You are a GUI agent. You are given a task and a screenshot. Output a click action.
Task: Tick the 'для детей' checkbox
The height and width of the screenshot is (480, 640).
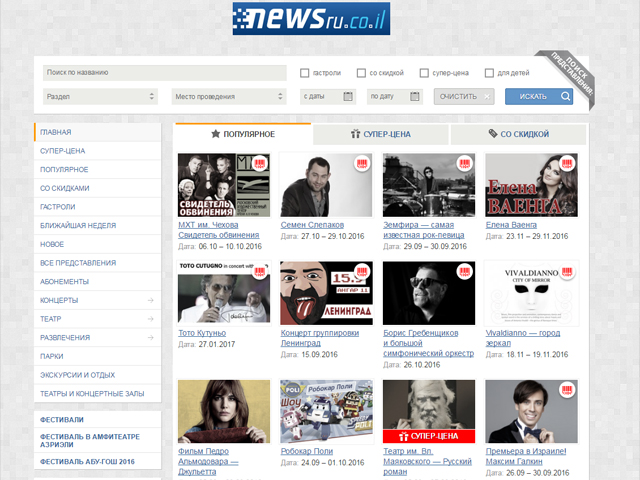click(489, 73)
